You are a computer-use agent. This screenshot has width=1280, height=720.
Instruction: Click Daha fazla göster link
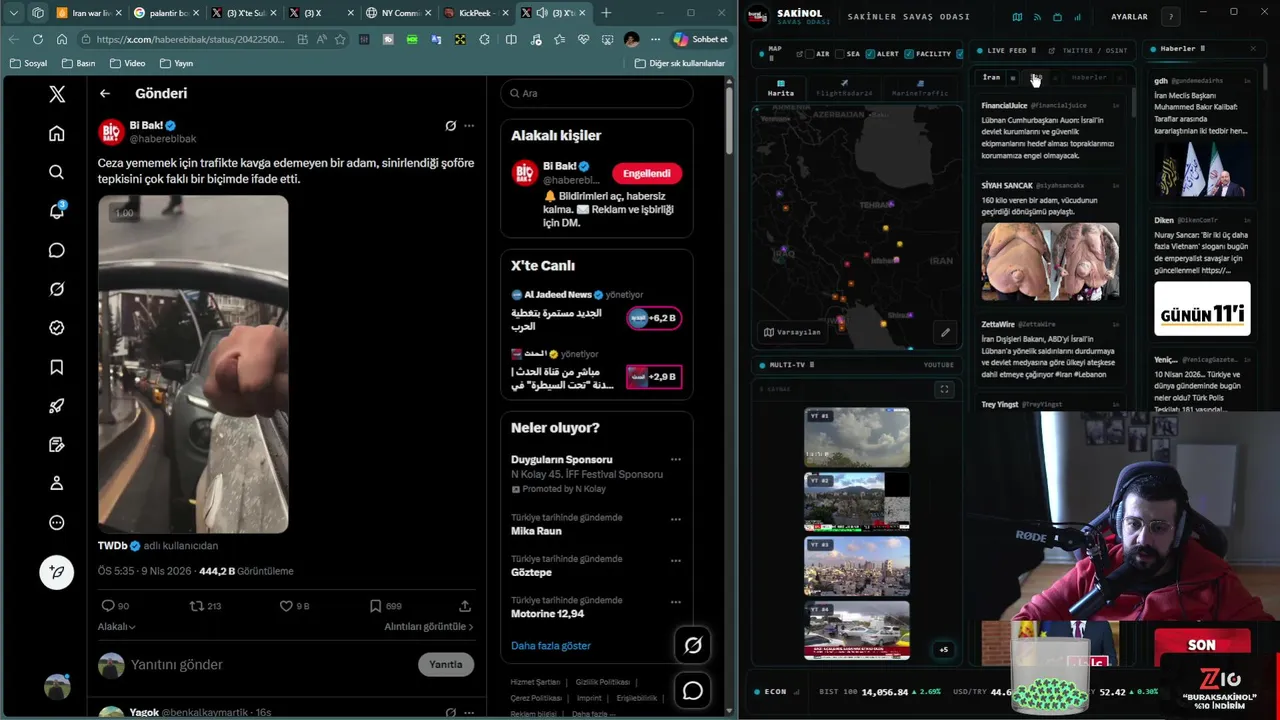pyautogui.click(x=551, y=645)
